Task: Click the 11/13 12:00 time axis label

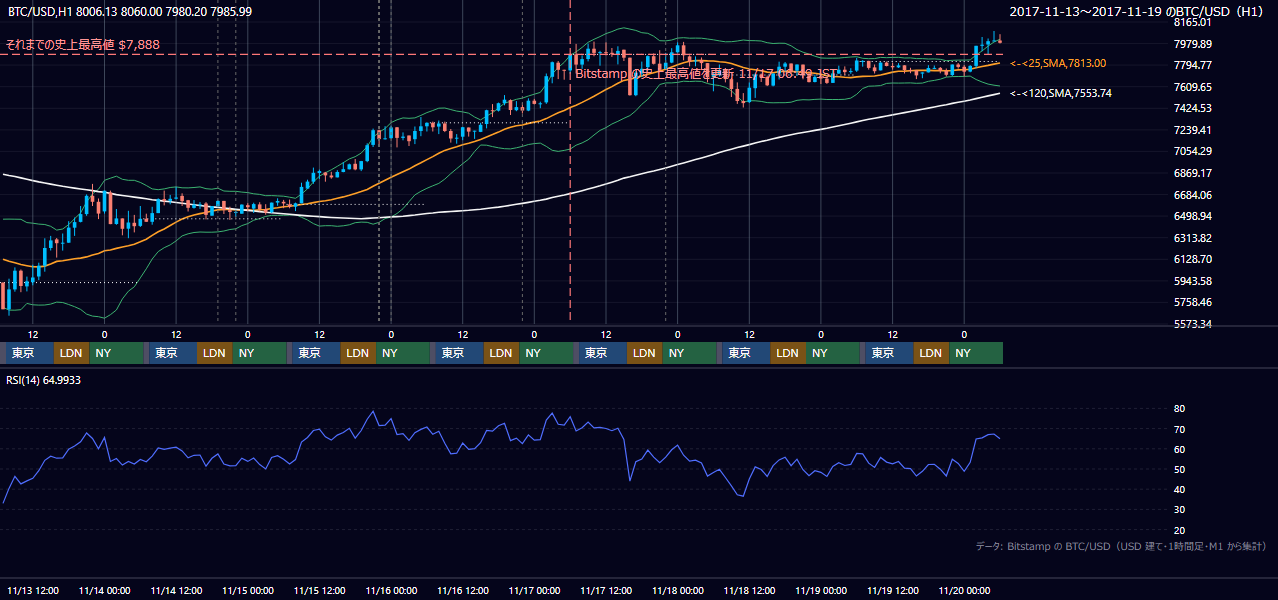Action: [x=33, y=590]
